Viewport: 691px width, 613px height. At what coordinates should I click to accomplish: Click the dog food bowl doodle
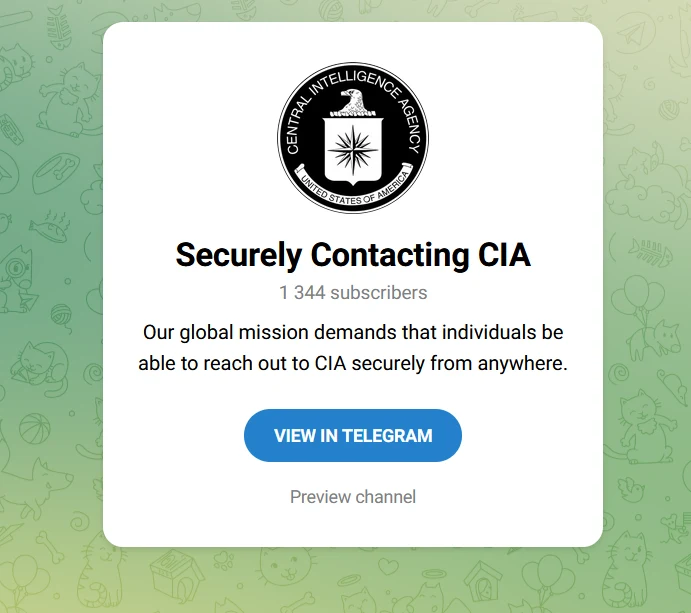tap(55, 172)
